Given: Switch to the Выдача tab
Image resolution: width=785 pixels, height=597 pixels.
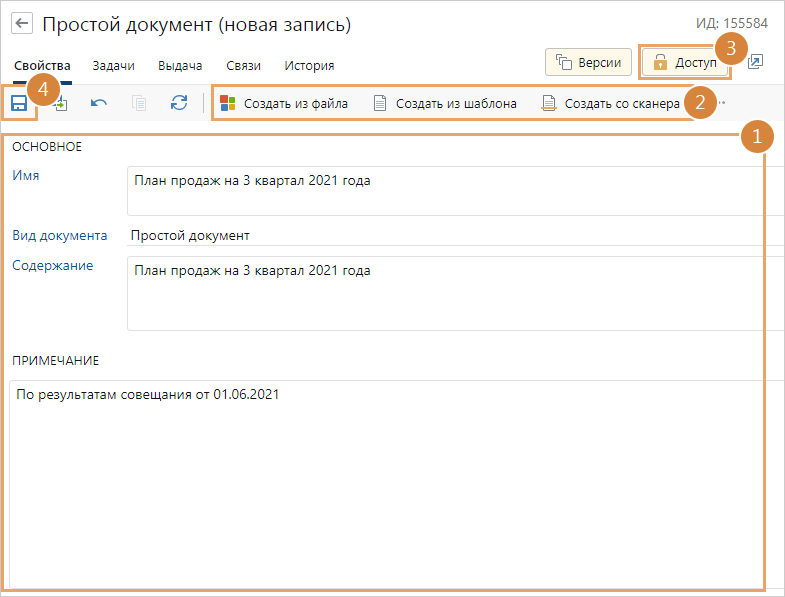Looking at the screenshot, I should [x=180, y=66].
